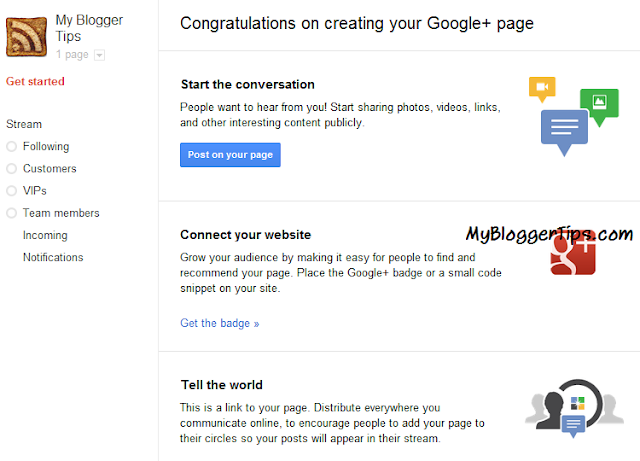Click the VIPs label text
This screenshot has width=640, height=461.
click(x=35, y=190)
